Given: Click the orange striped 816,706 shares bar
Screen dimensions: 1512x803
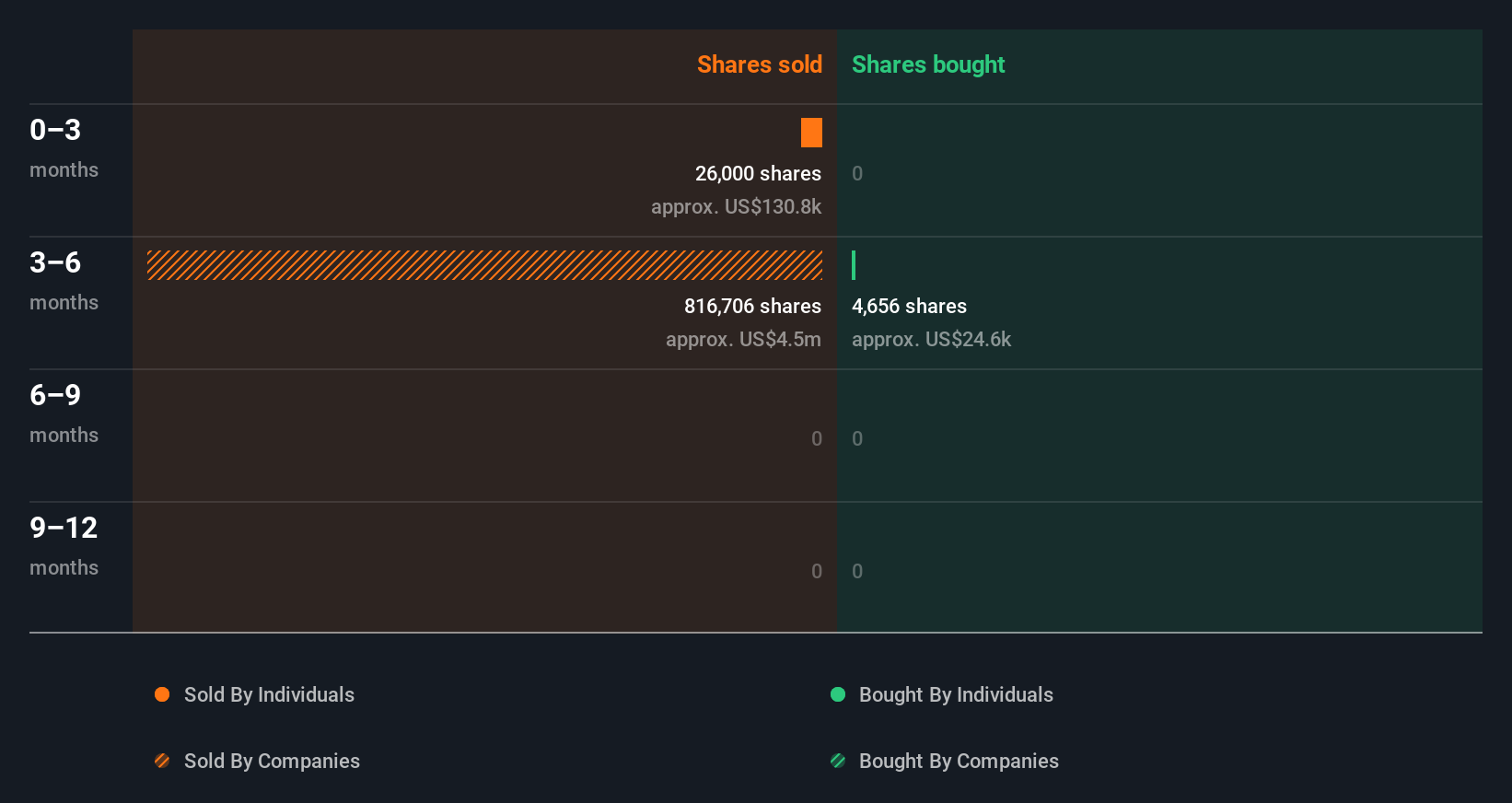Looking at the screenshot, I should click(484, 265).
